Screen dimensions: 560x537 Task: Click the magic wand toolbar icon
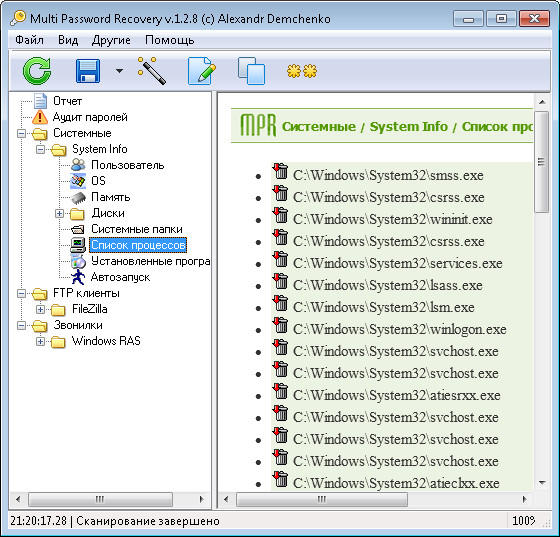coord(152,71)
